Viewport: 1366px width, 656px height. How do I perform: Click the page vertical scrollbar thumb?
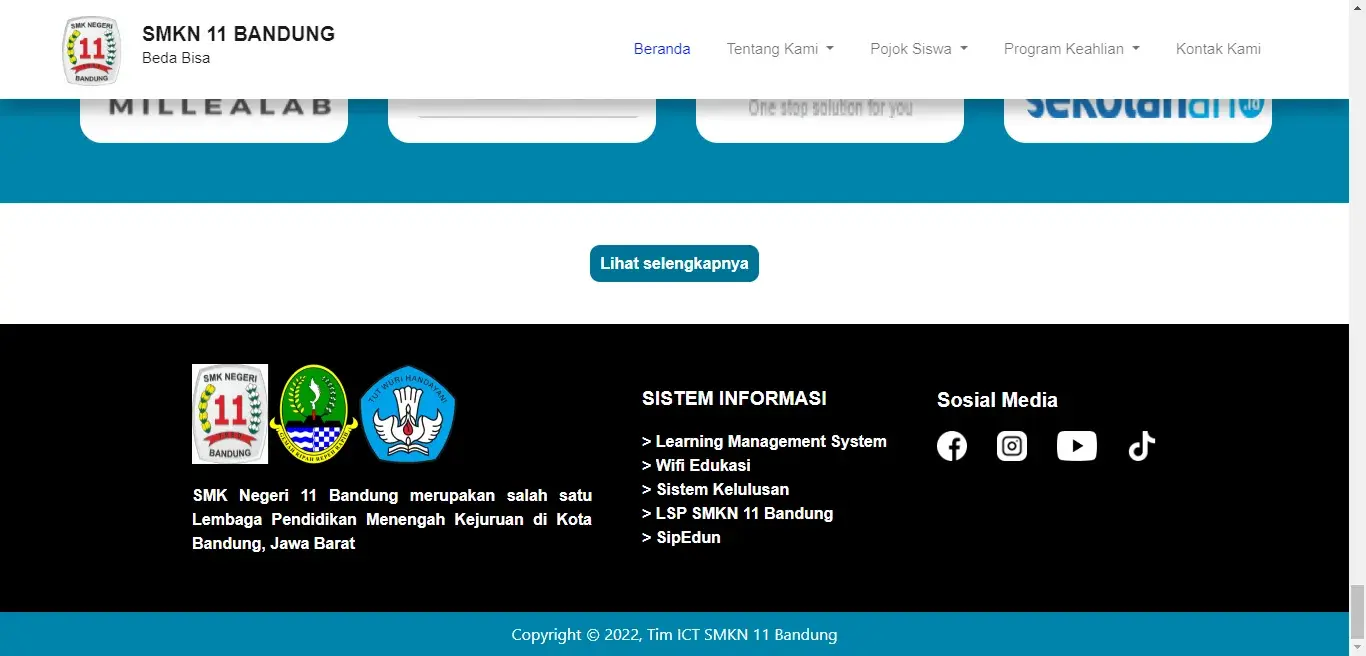coord(1357,612)
